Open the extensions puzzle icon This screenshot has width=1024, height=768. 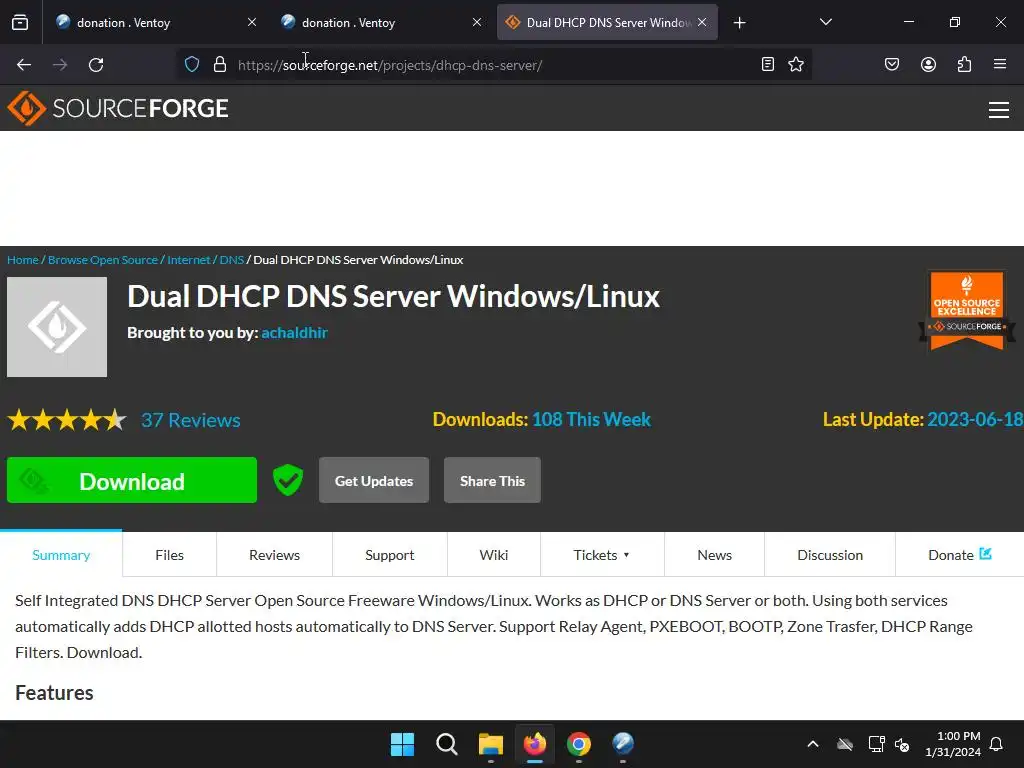click(x=964, y=64)
